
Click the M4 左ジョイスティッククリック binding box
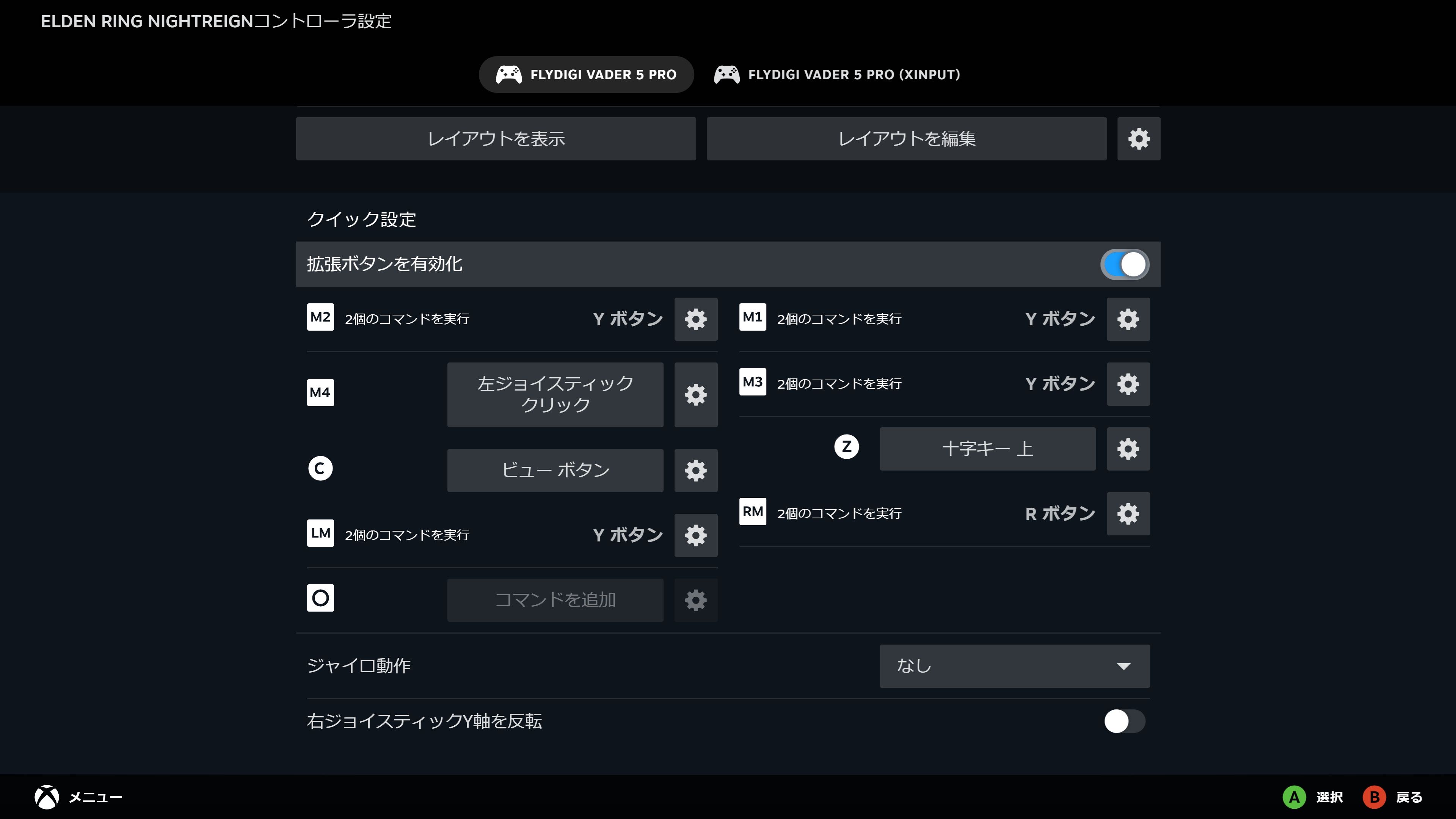coord(555,394)
